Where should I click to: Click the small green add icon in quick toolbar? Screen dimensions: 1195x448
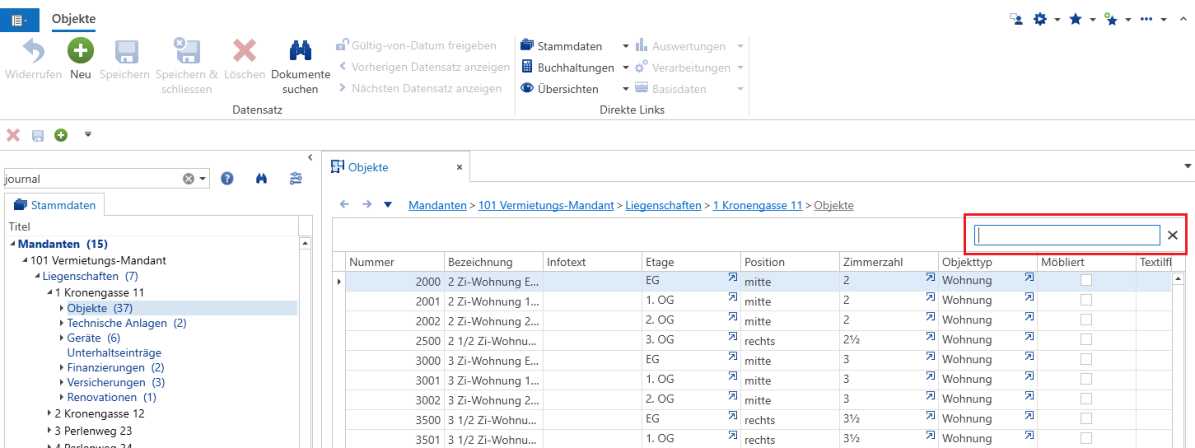(60, 135)
